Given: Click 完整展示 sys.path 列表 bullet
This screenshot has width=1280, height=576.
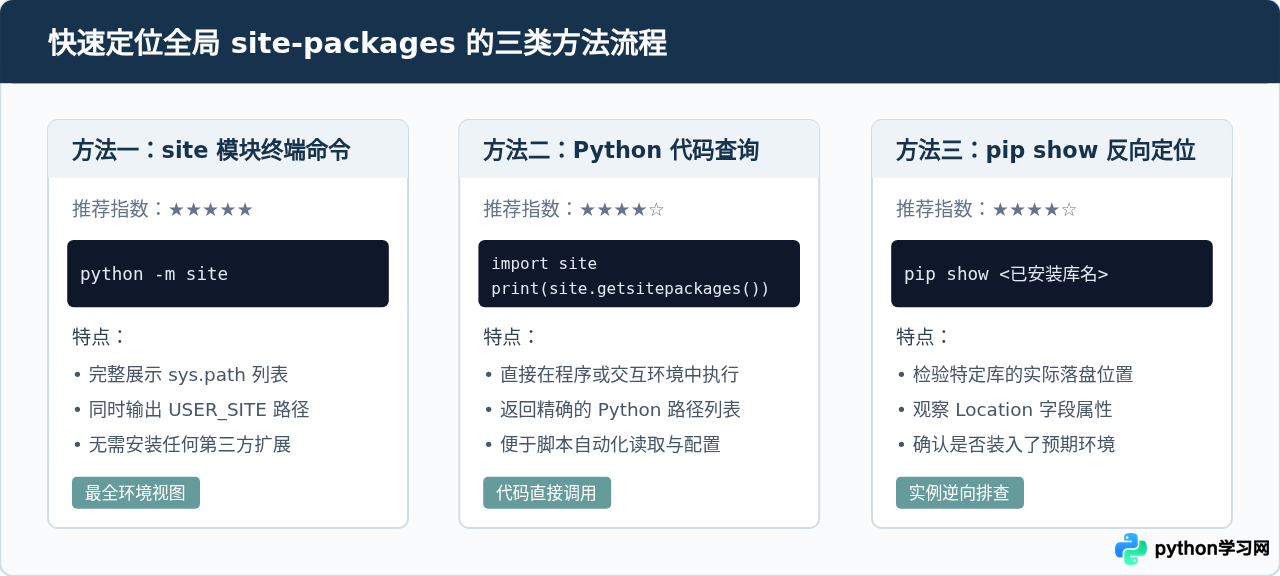Looking at the screenshot, I should (181, 375).
